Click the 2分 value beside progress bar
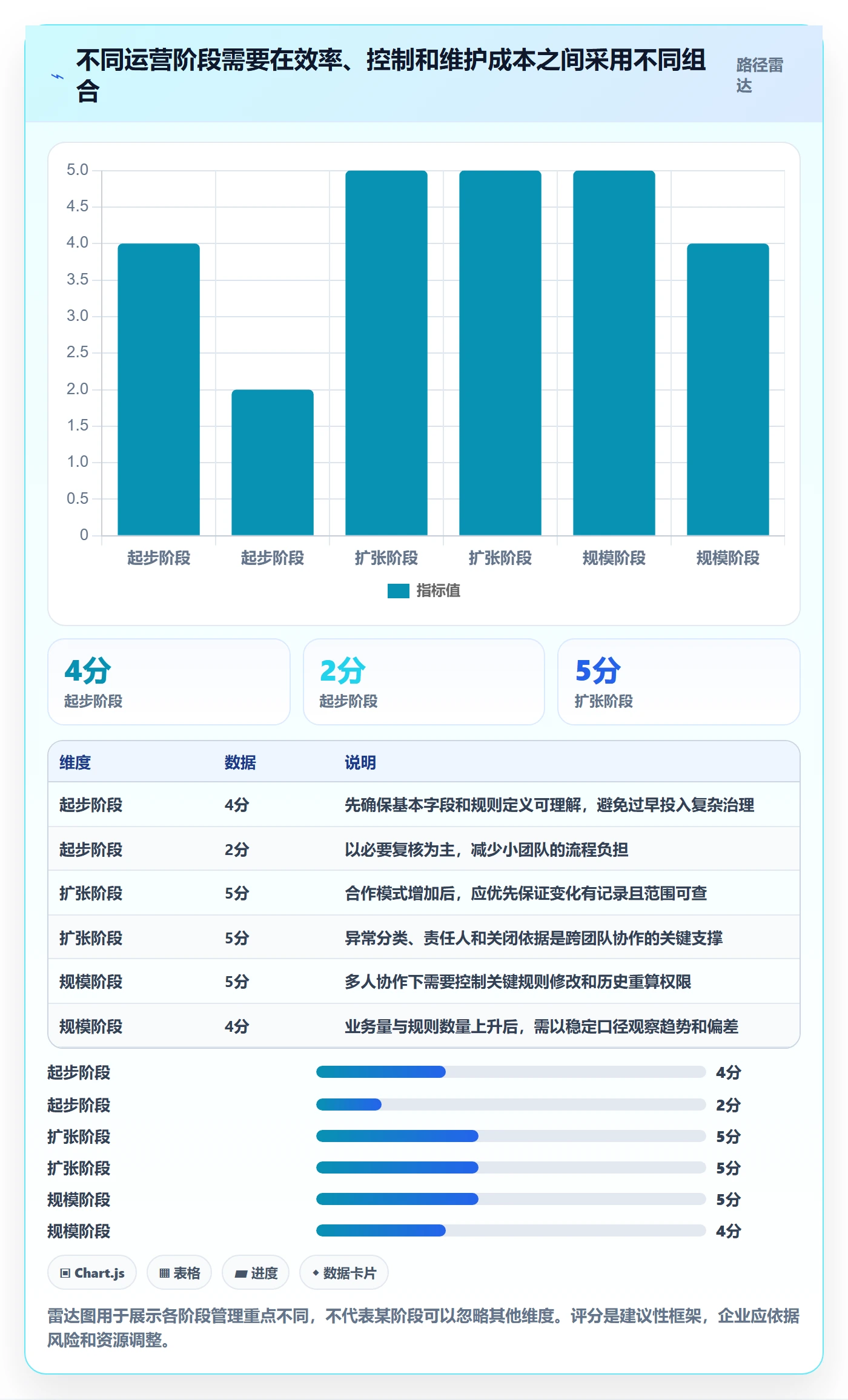The height and width of the screenshot is (1400, 848). 729,1105
